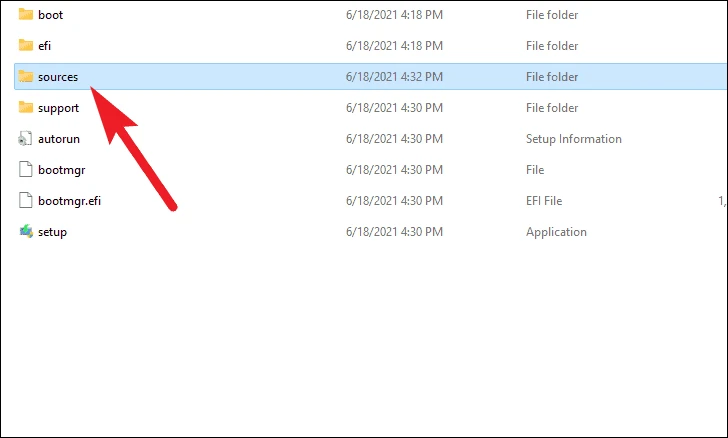Image resolution: width=728 pixels, height=438 pixels.
Task: Select the bootmgr.efi file name
Action: click(x=70, y=201)
